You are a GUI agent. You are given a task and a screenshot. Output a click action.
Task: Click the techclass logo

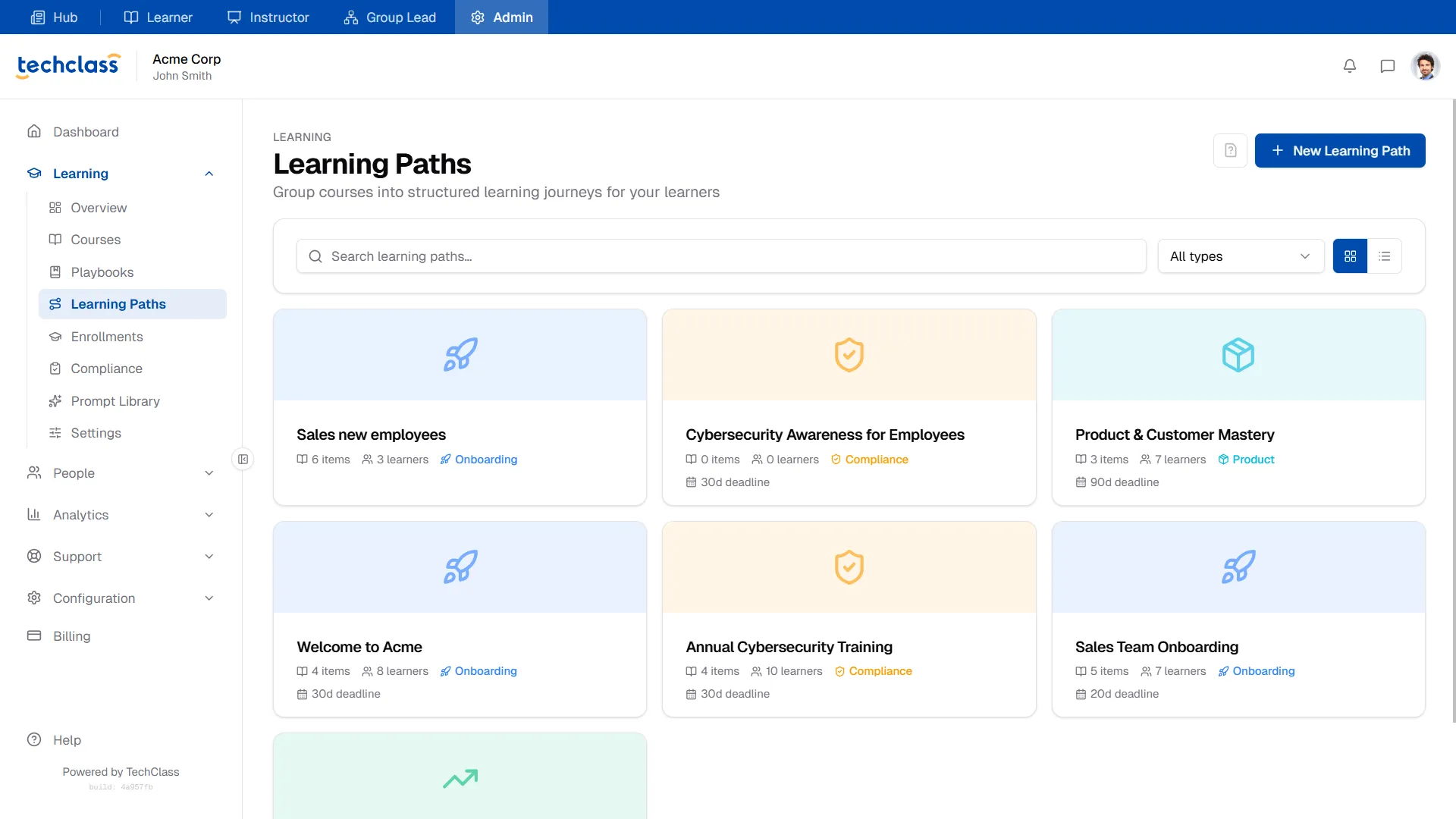point(68,66)
